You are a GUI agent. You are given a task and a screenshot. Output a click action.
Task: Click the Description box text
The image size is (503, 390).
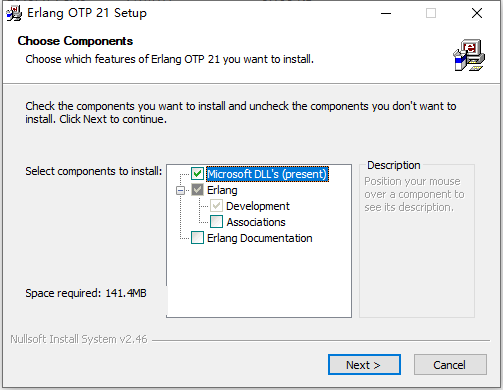(414, 194)
